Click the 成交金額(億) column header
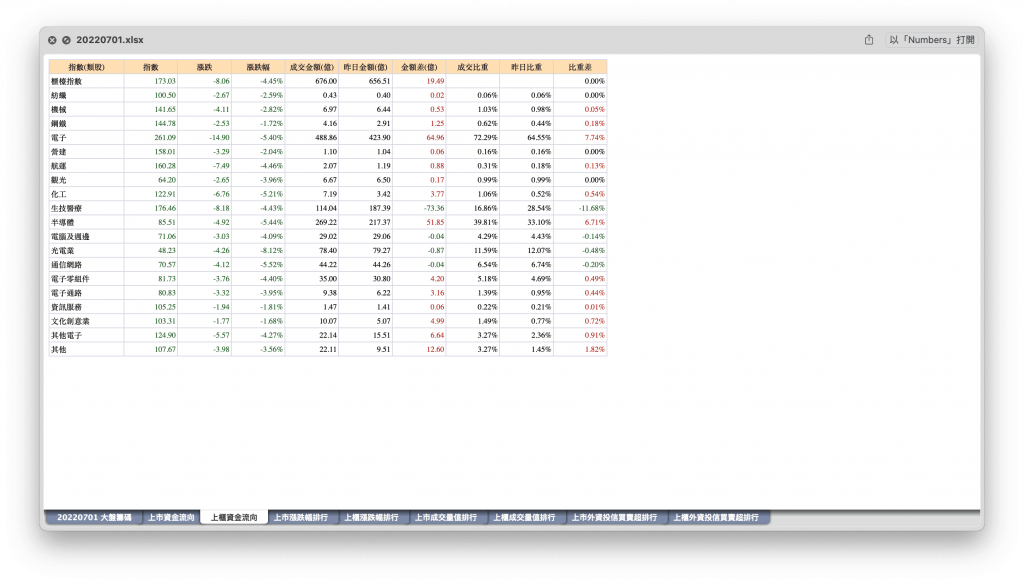Image resolution: width=1024 pixels, height=583 pixels. (x=312, y=67)
